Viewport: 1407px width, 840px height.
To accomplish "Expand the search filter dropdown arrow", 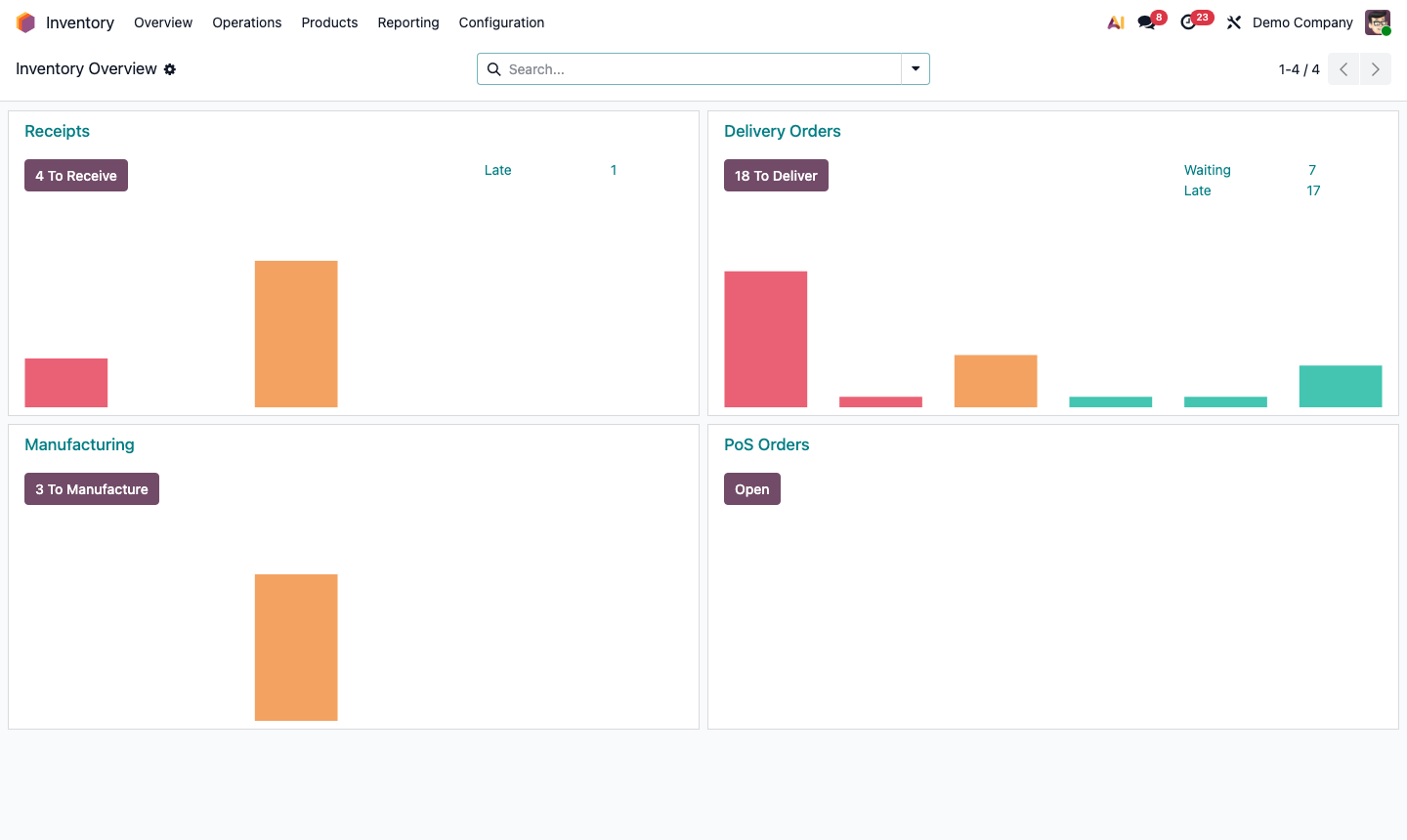I will [x=915, y=69].
